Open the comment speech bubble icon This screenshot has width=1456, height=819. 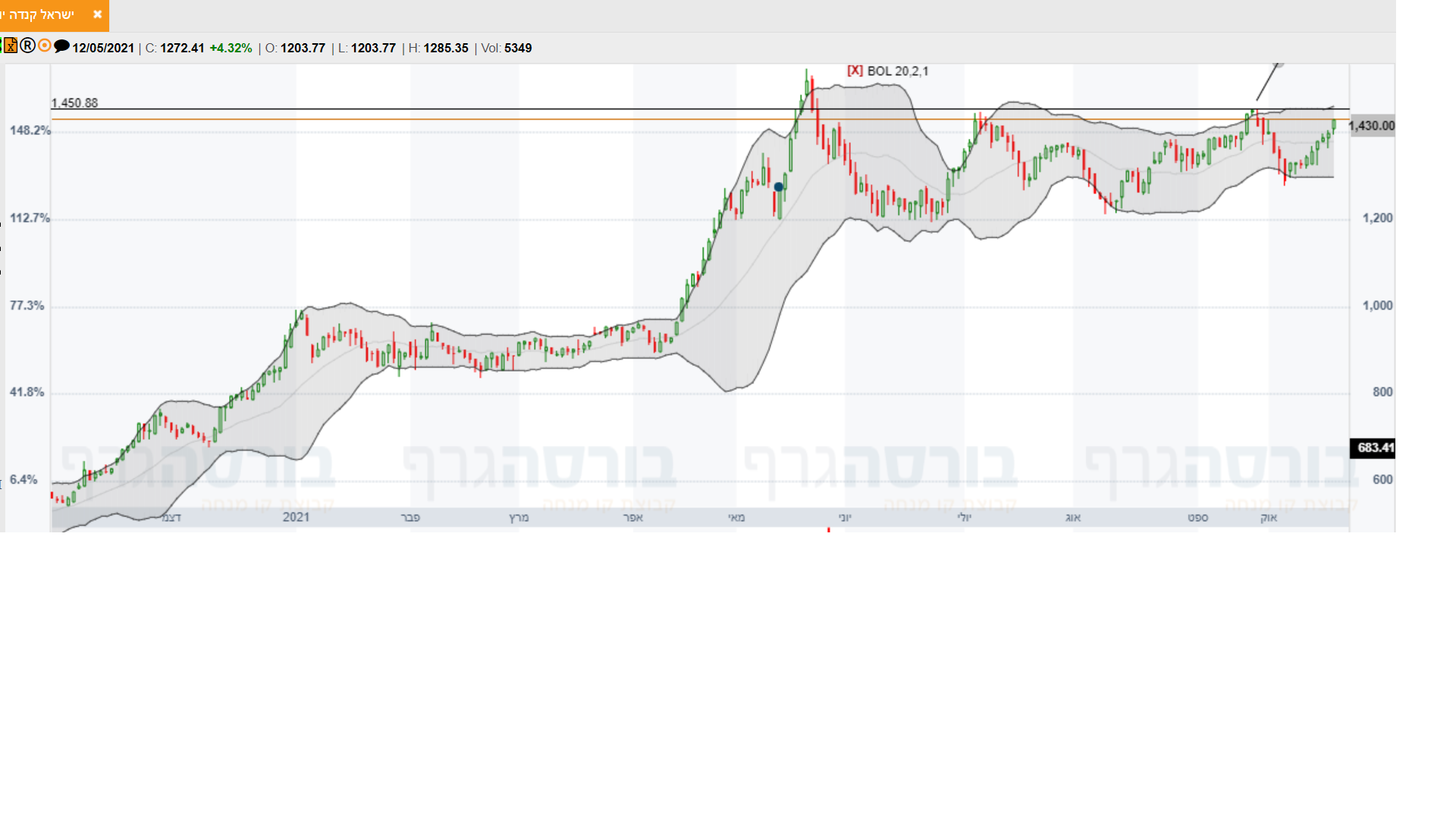[x=62, y=46]
